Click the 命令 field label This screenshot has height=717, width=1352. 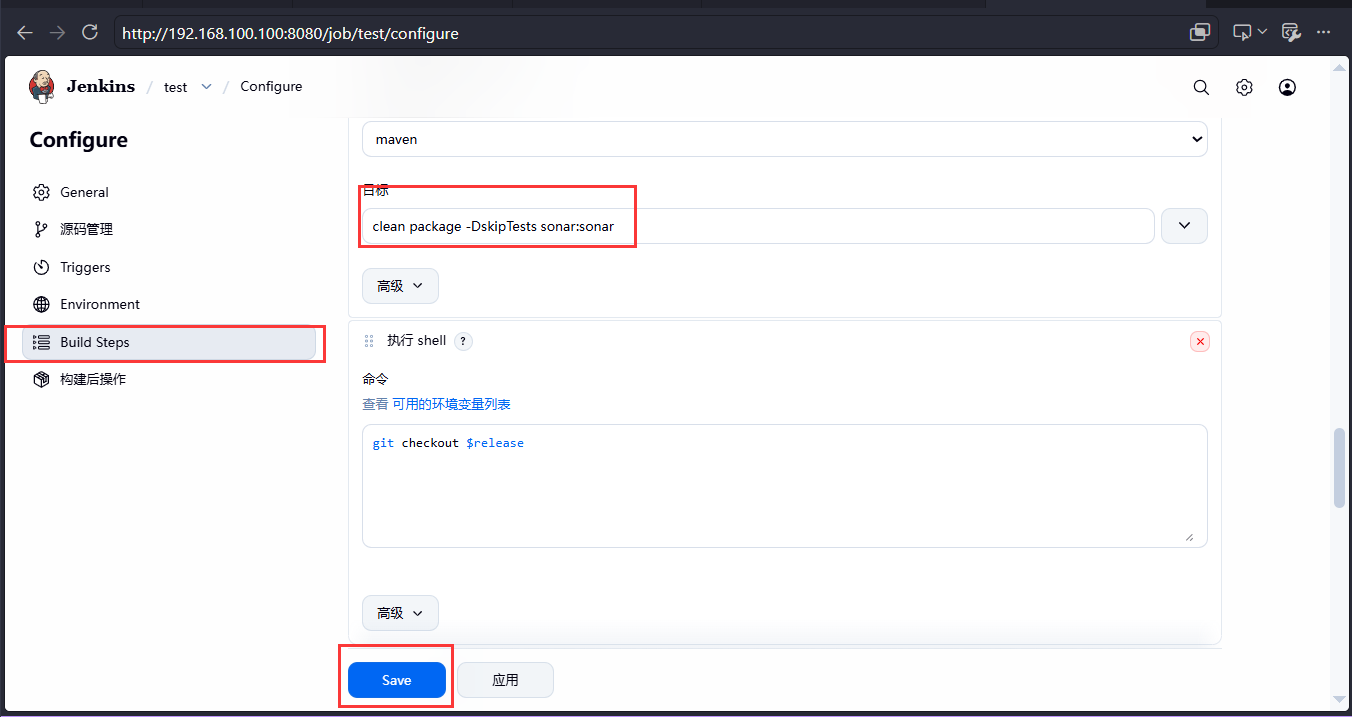tap(375, 380)
